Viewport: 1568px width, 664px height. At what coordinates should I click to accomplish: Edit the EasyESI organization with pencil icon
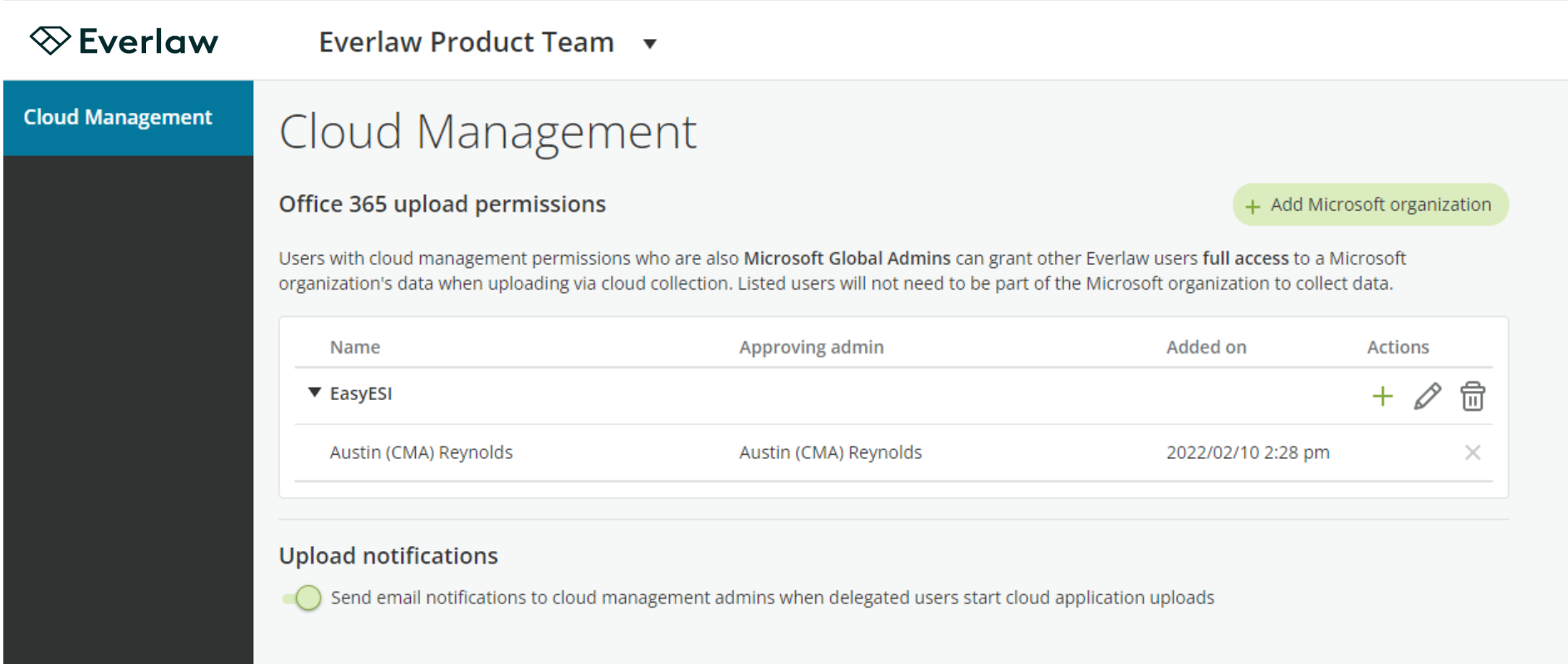pyautogui.click(x=1427, y=397)
